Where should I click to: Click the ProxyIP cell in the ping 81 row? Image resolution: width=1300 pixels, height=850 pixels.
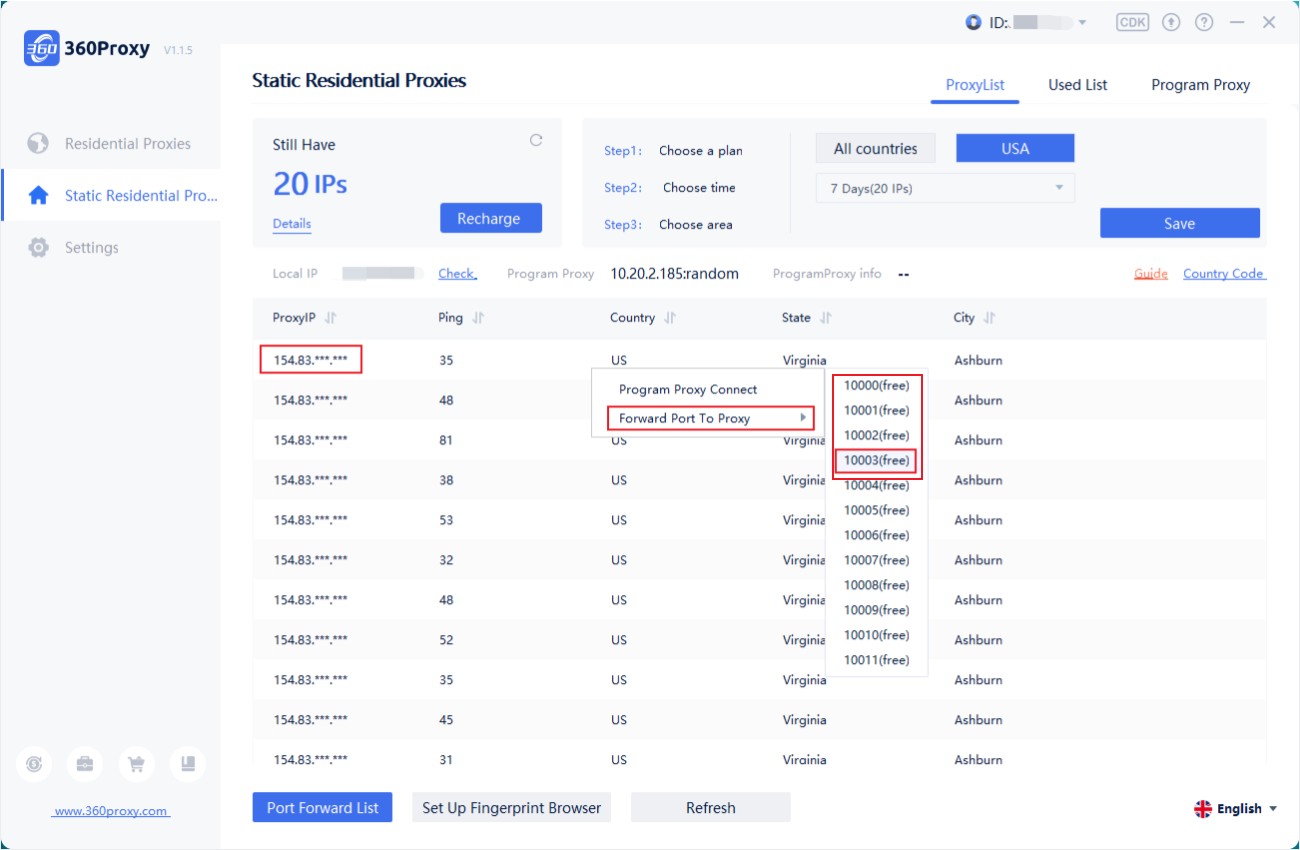coord(311,440)
